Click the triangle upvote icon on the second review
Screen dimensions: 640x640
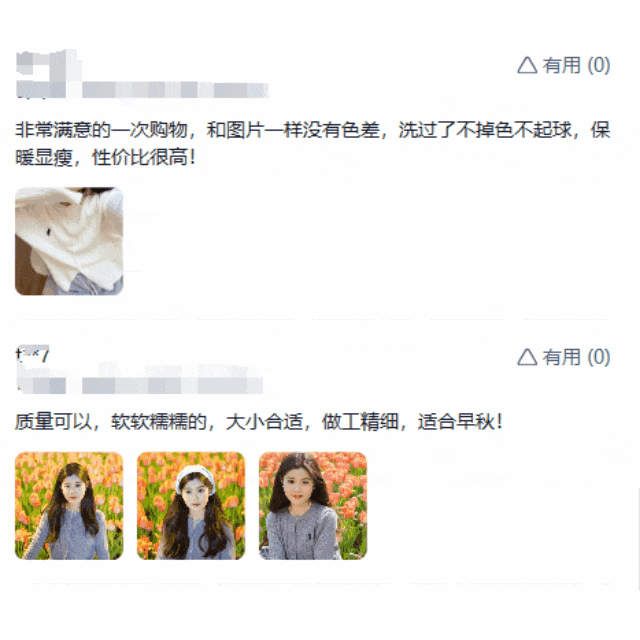pos(527,357)
